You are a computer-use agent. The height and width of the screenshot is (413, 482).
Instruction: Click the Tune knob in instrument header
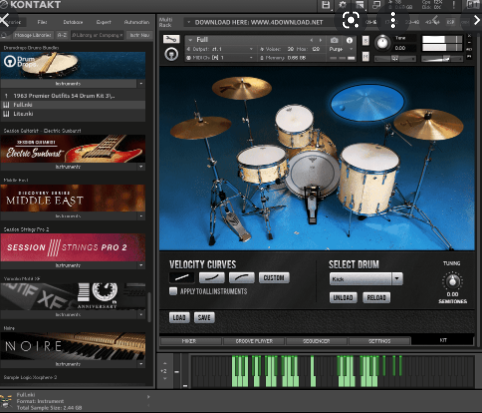point(382,43)
